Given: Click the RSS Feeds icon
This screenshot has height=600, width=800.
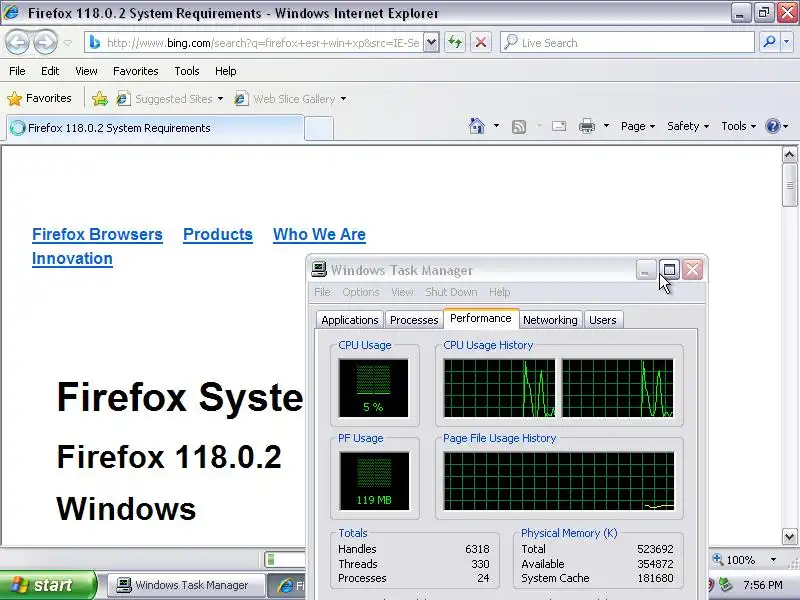Looking at the screenshot, I should 518,127.
